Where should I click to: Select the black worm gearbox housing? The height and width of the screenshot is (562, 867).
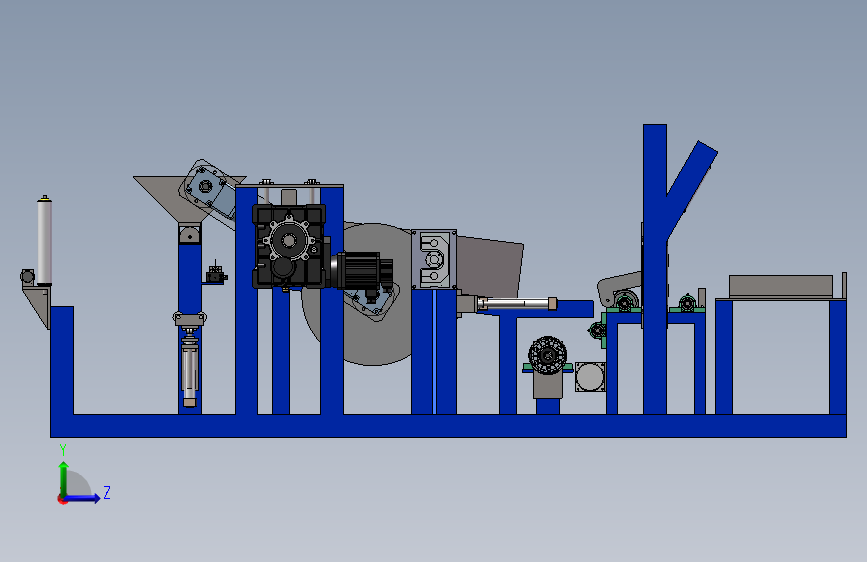click(289, 246)
